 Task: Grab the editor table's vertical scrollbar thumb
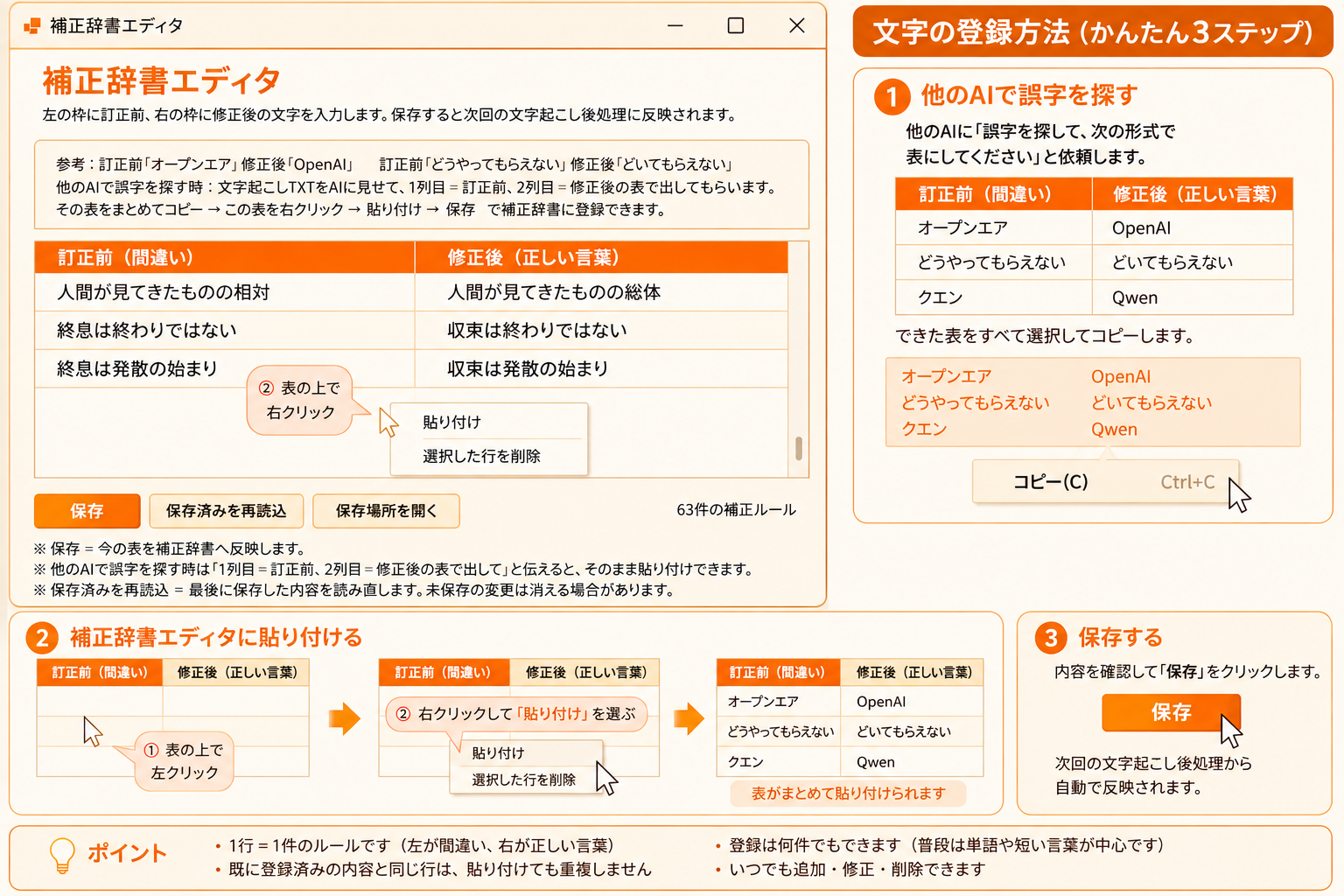point(798,448)
